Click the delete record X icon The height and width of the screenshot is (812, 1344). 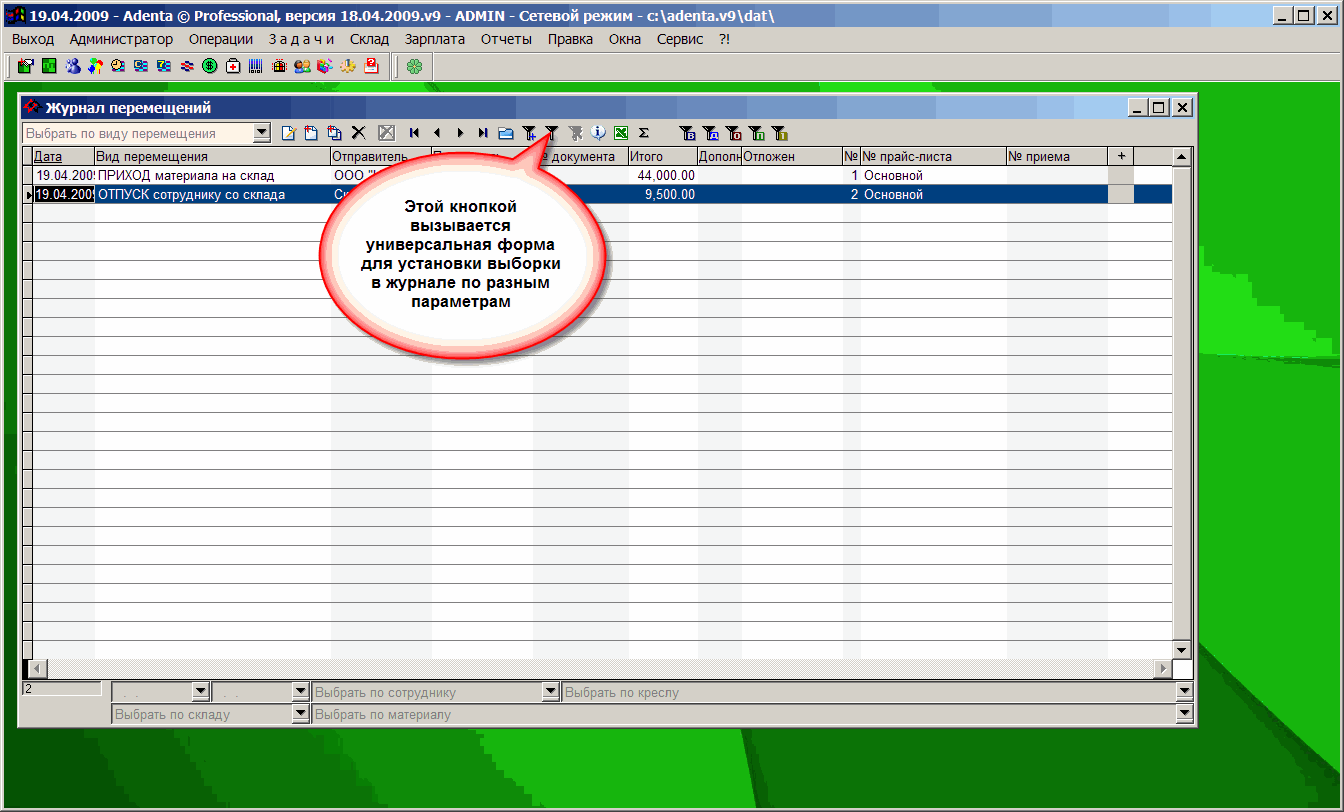[359, 132]
